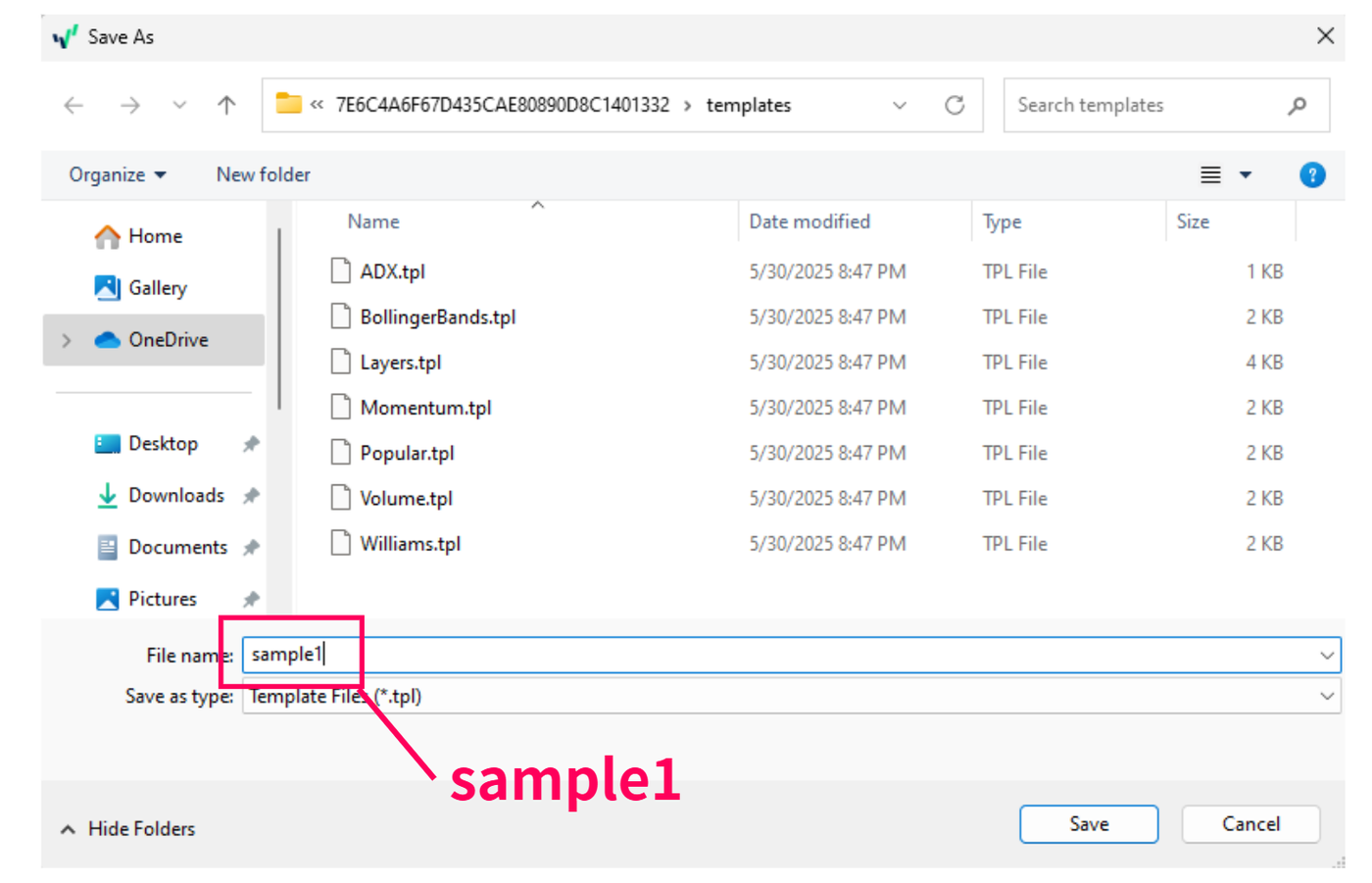Cancel the Save As dialog
This screenshot has height=883, width=1372.
1249,824
